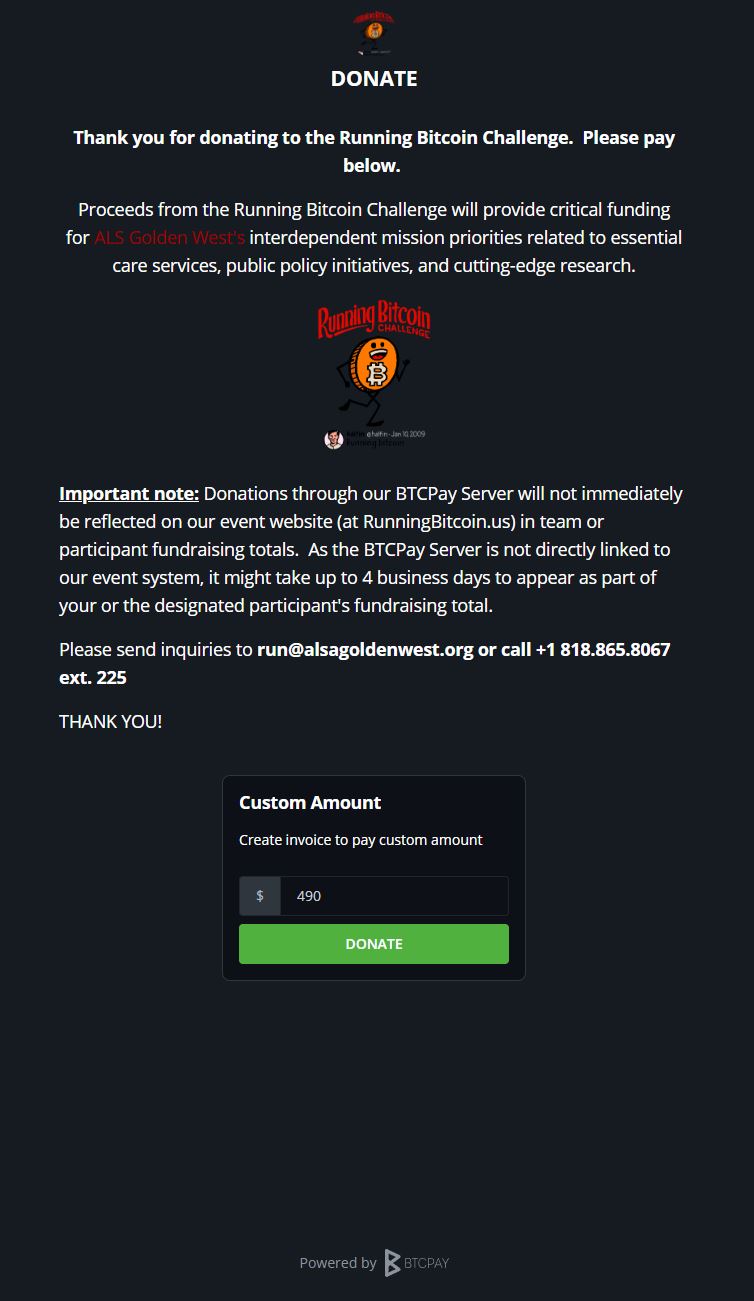This screenshot has height=1301, width=754.
Task: Open the BTCPAY text link in footer
Action: click(427, 1263)
